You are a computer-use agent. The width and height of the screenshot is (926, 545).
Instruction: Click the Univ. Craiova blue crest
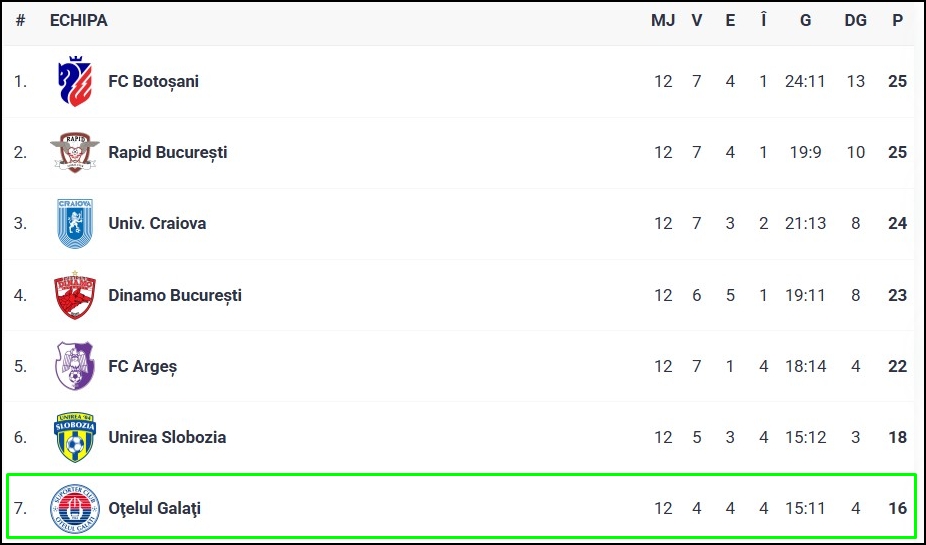click(x=75, y=223)
